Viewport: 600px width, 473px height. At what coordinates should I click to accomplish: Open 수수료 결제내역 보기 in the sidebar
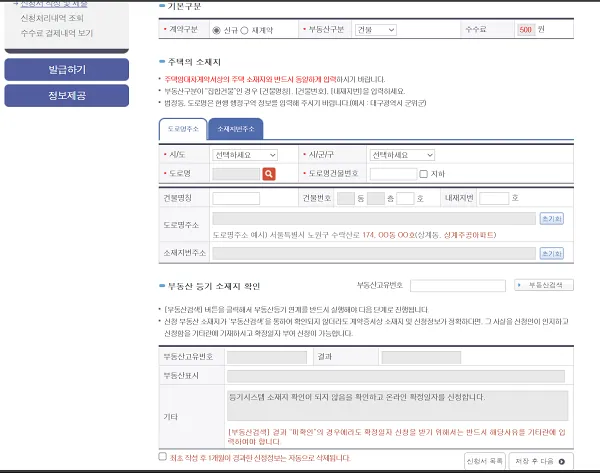57,33
